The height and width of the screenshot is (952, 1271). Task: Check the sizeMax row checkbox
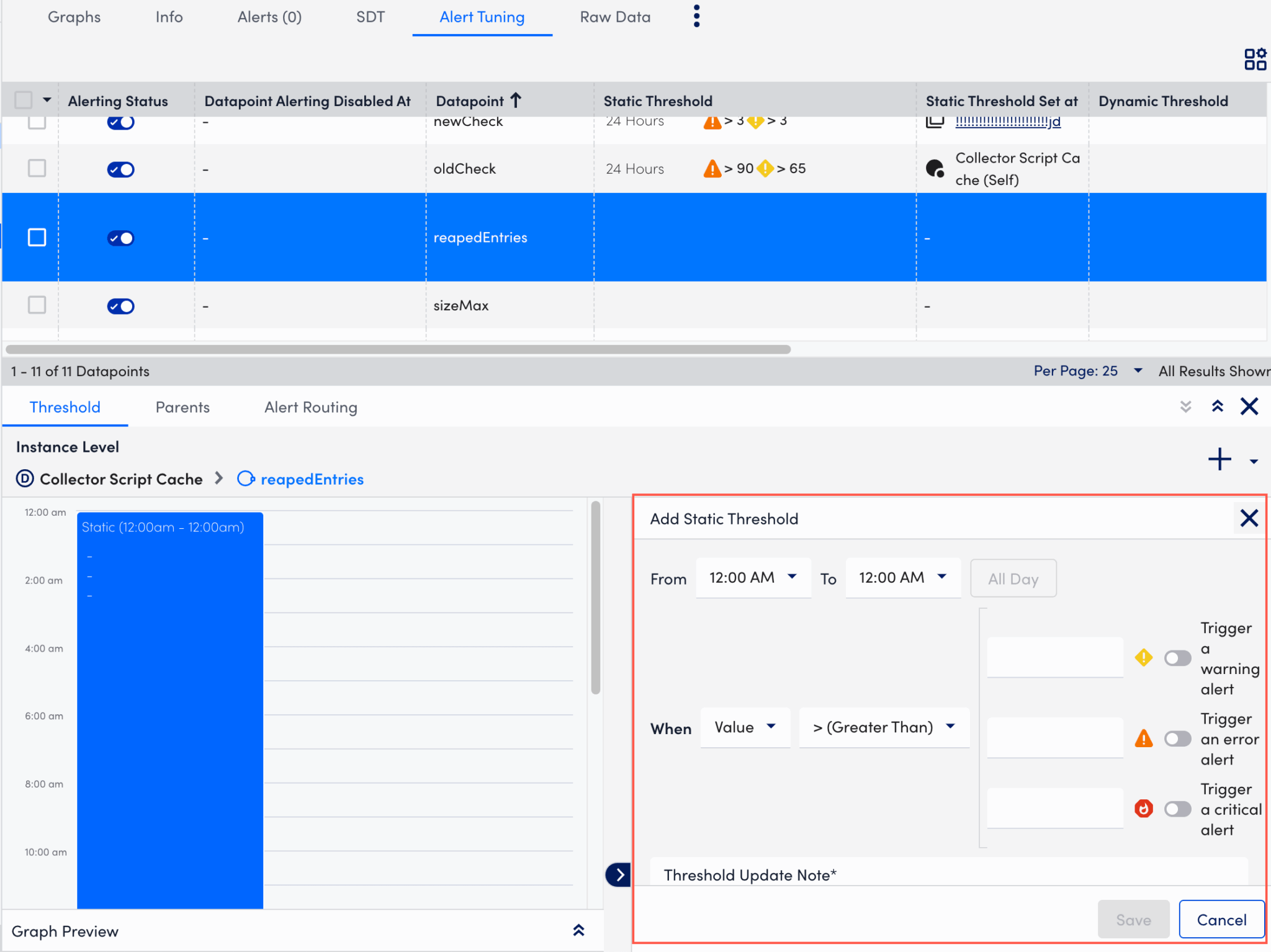[x=37, y=305]
